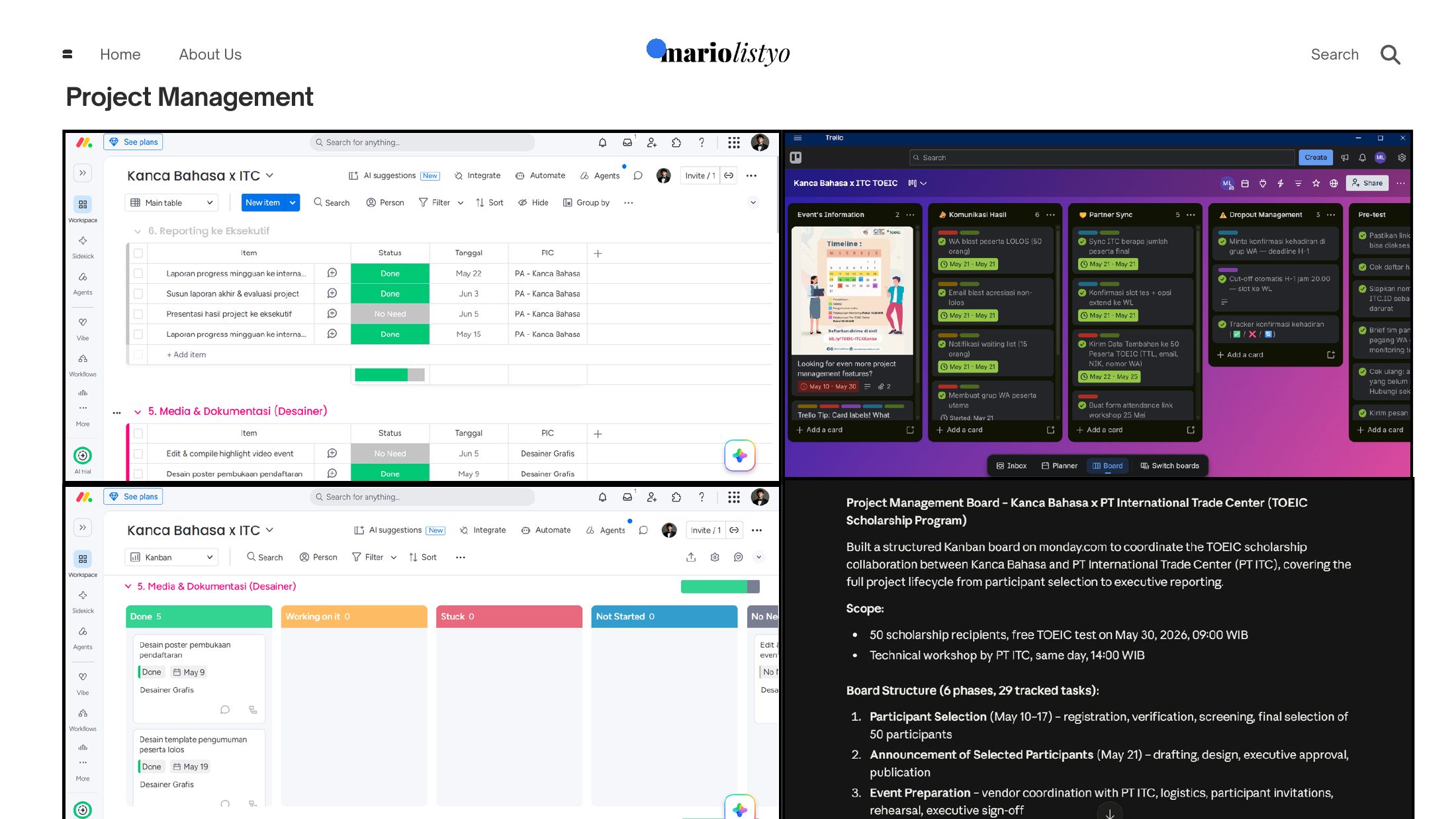1456x819 pixels.
Task: Open the apps grid in monday table view
Action: tap(733, 142)
